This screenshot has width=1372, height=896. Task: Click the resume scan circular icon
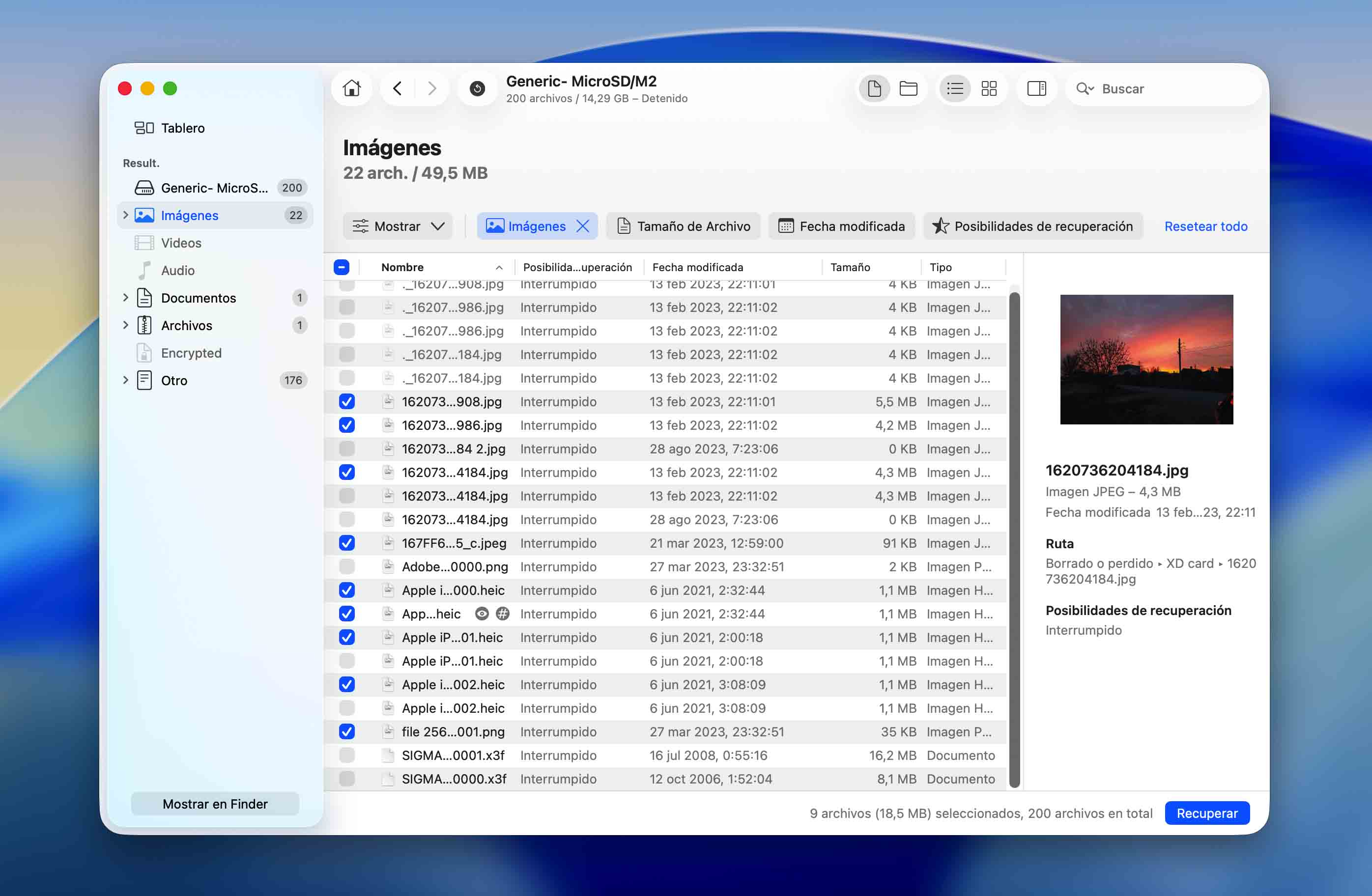477,88
